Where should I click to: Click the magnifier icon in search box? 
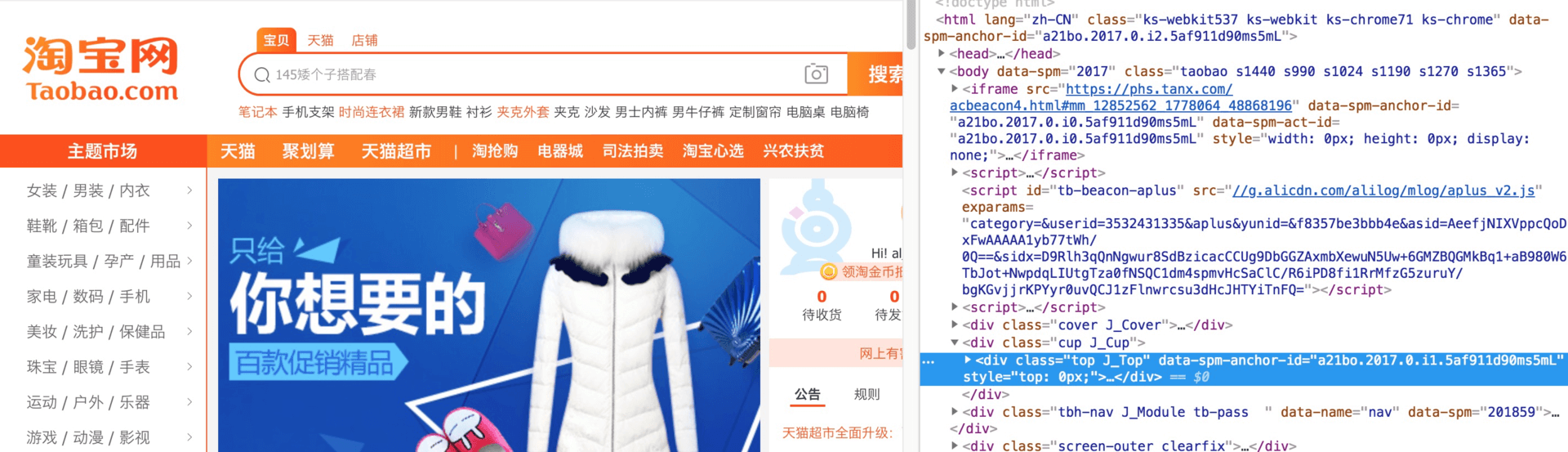[262, 75]
